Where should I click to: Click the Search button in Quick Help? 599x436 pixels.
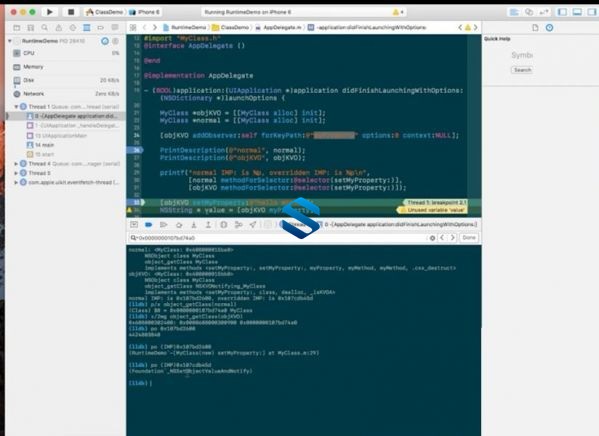(522, 70)
